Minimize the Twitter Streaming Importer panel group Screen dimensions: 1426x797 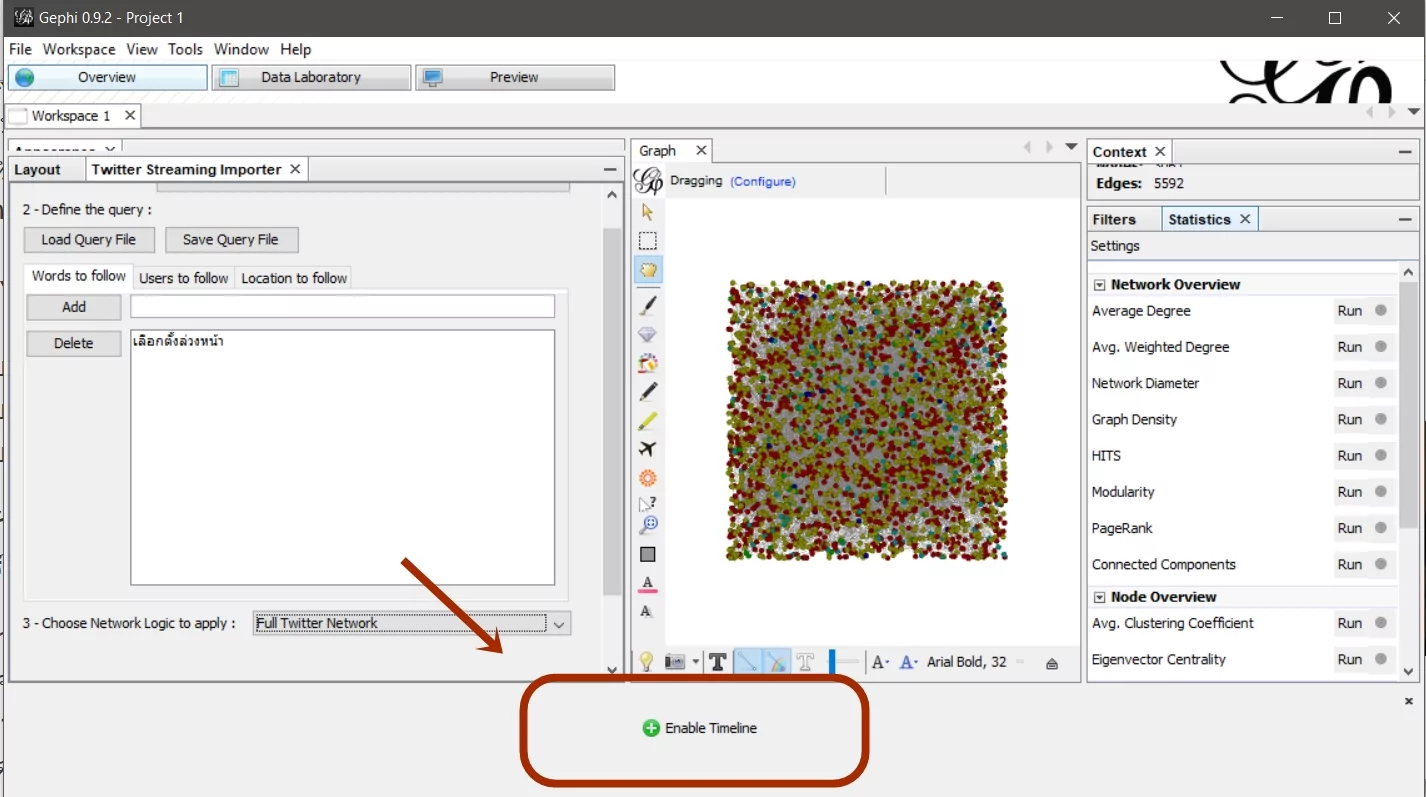(x=610, y=170)
